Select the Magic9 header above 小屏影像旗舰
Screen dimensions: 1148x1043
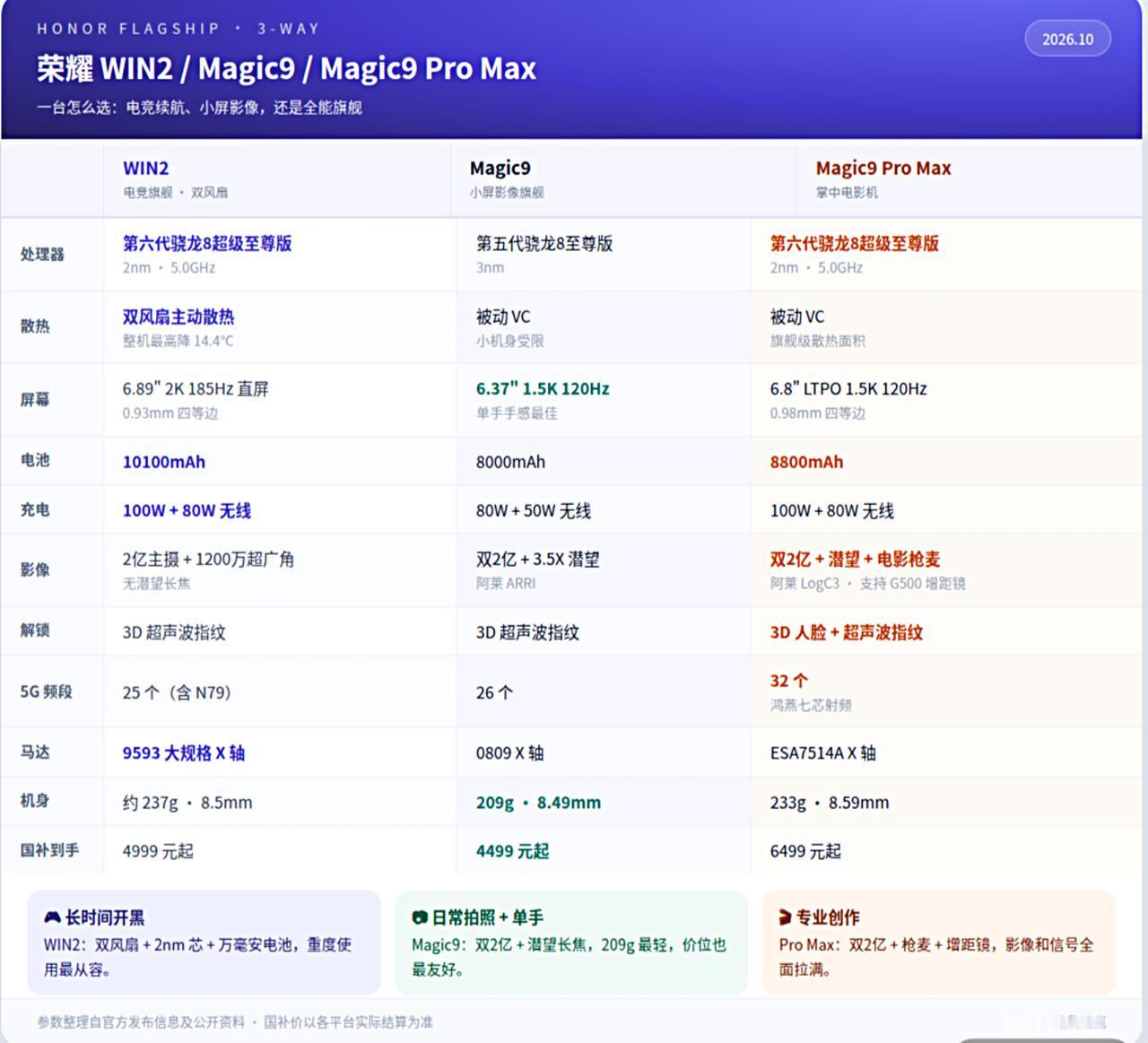(500, 168)
